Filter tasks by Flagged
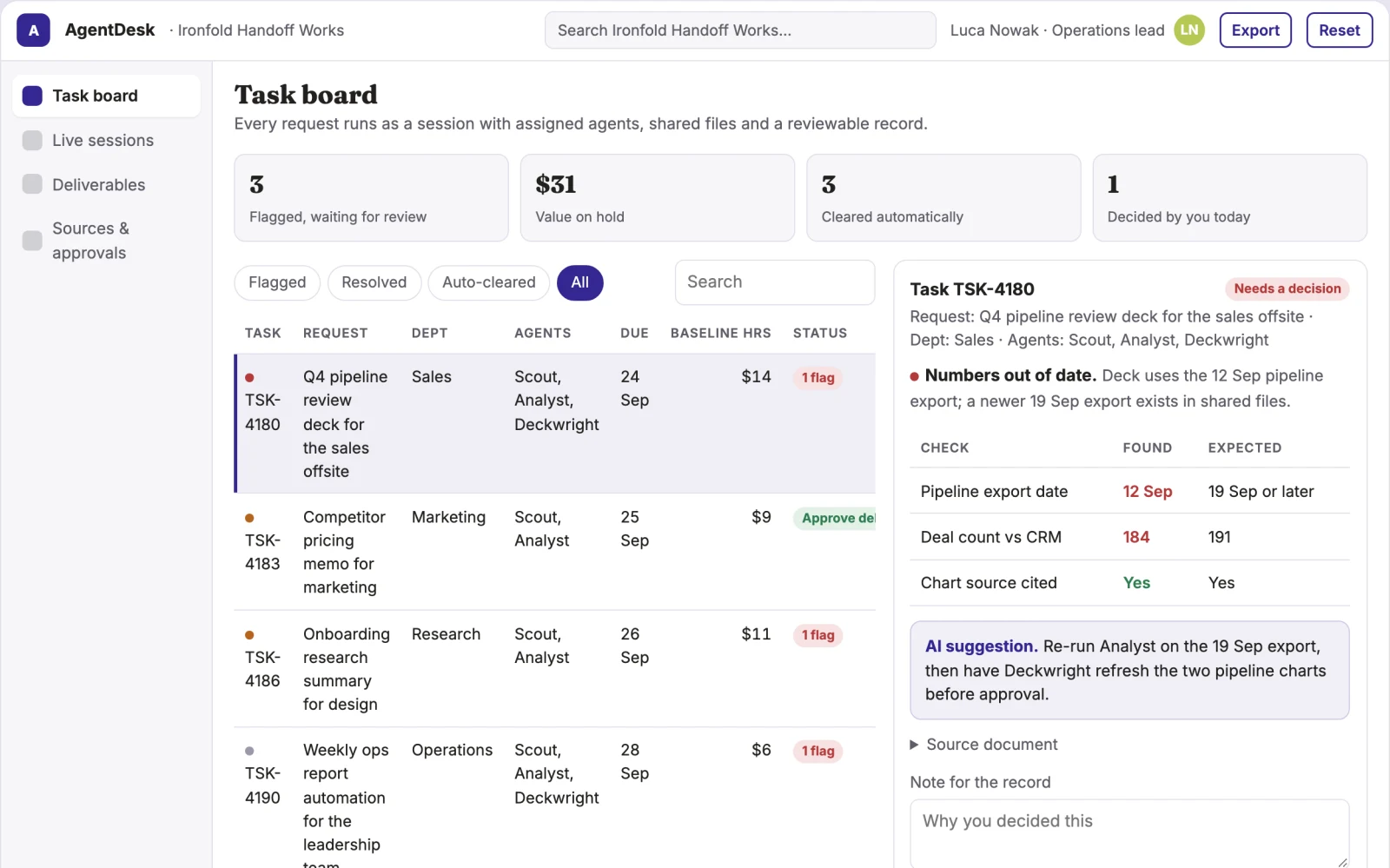The width and height of the screenshot is (1390, 868). [x=277, y=282]
